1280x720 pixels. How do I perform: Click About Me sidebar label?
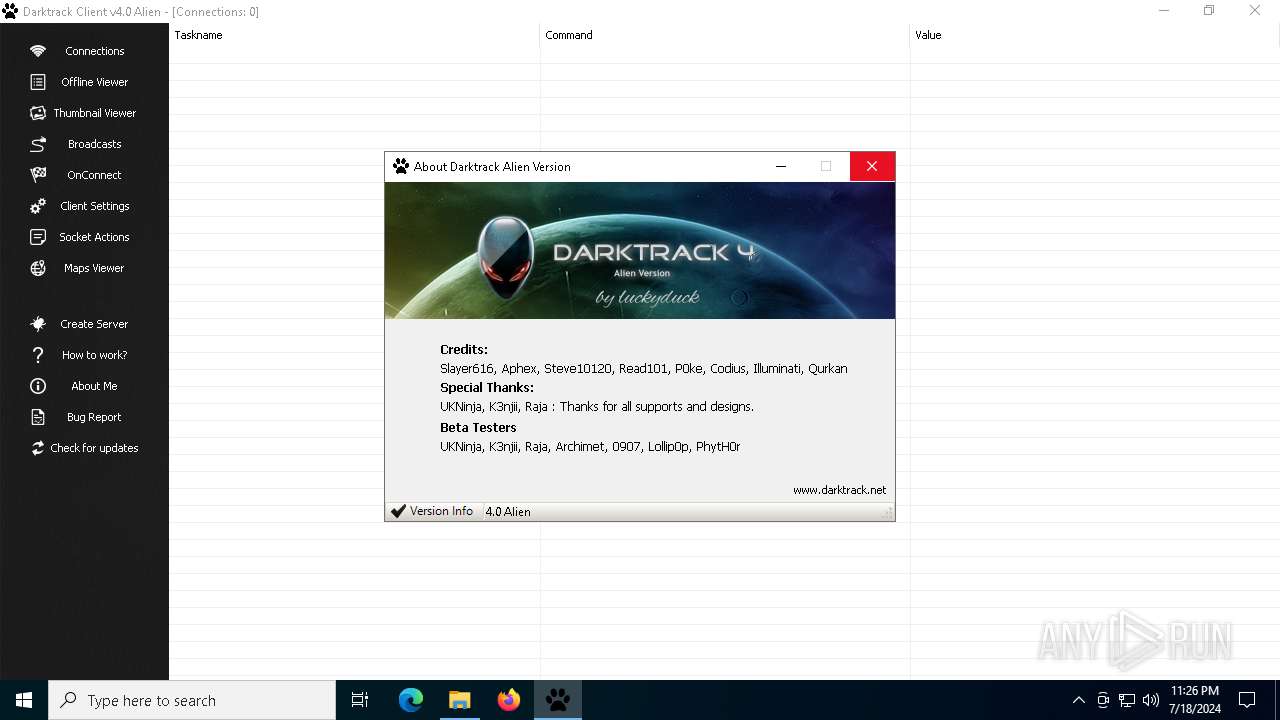click(95, 386)
